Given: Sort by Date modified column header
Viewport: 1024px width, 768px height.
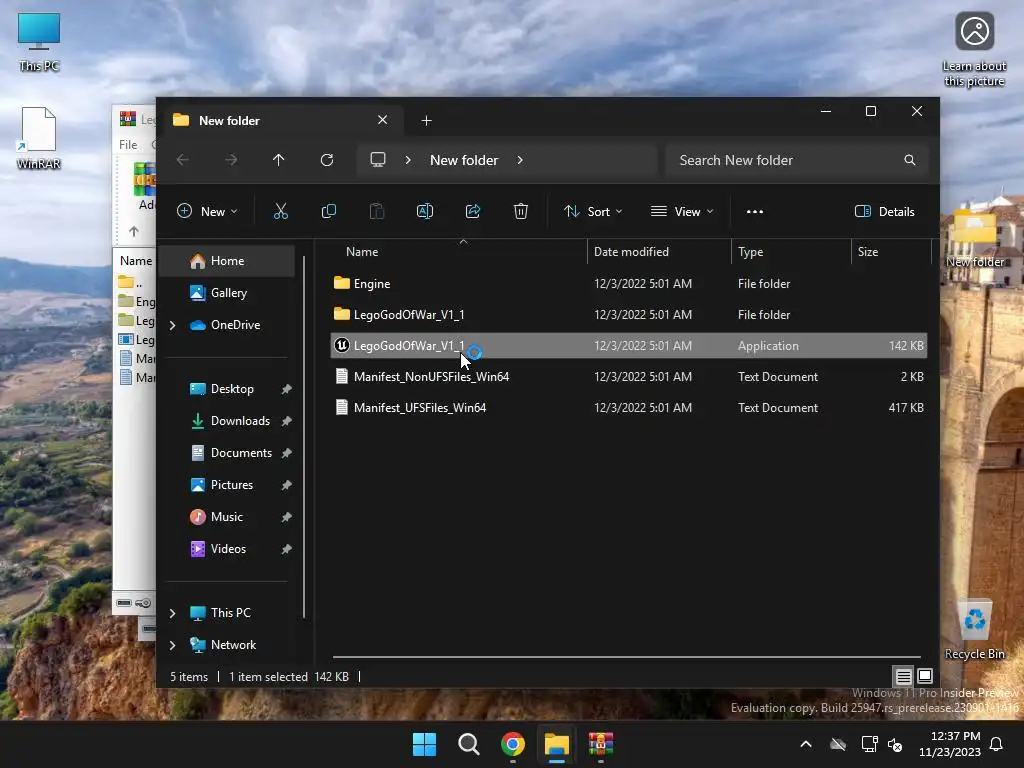Looking at the screenshot, I should pos(659,251).
